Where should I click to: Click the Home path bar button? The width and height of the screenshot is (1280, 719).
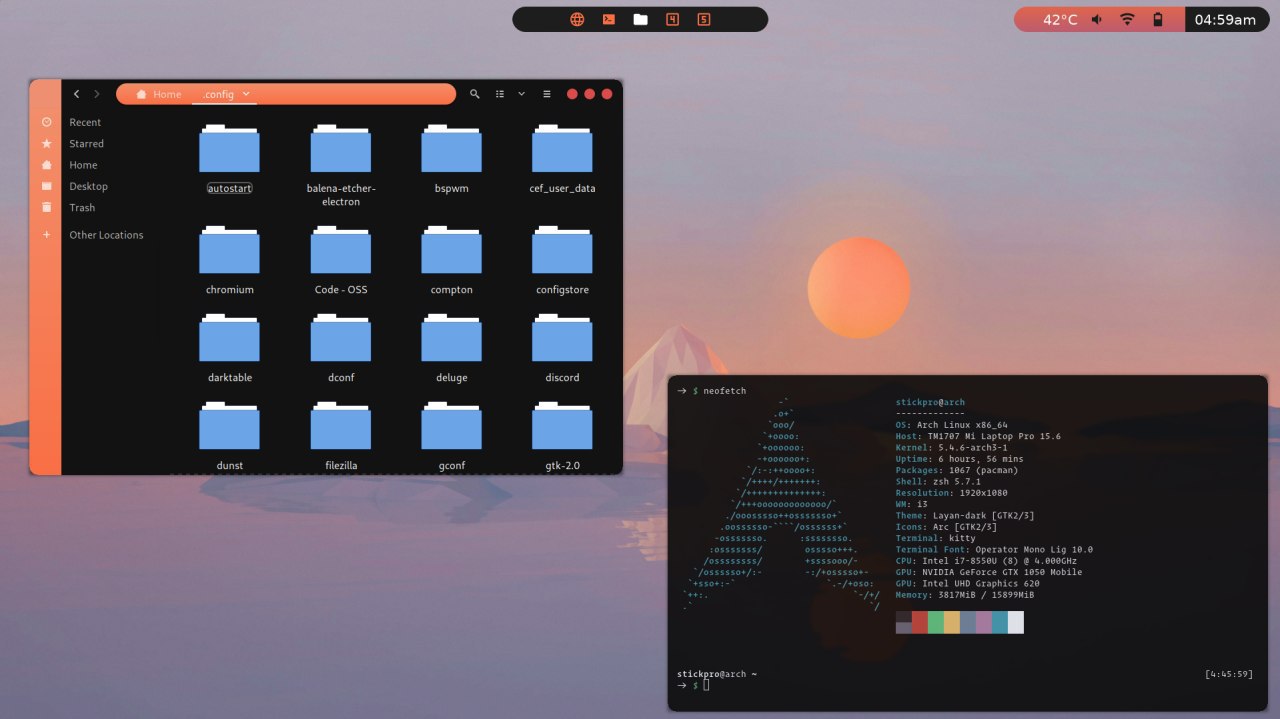click(x=159, y=94)
